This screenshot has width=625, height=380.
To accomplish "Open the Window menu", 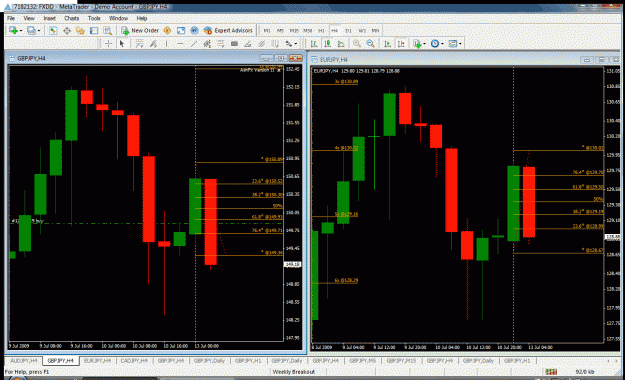I will pyautogui.click(x=118, y=18).
